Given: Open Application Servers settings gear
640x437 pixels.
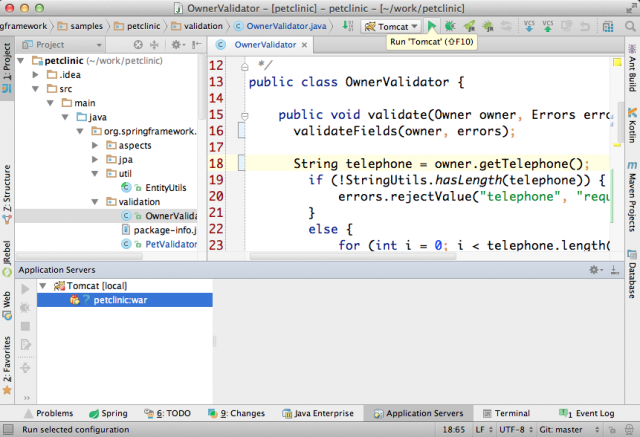Looking at the screenshot, I should click(596, 270).
